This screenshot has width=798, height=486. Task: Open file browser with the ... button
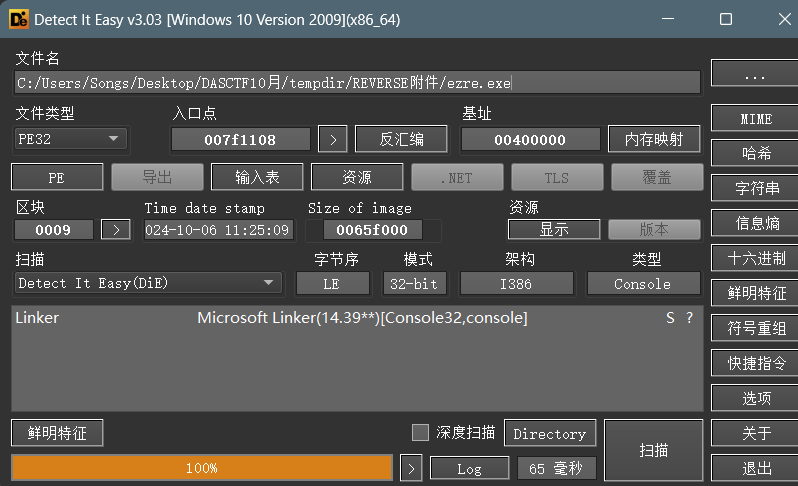(x=755, y=74)
